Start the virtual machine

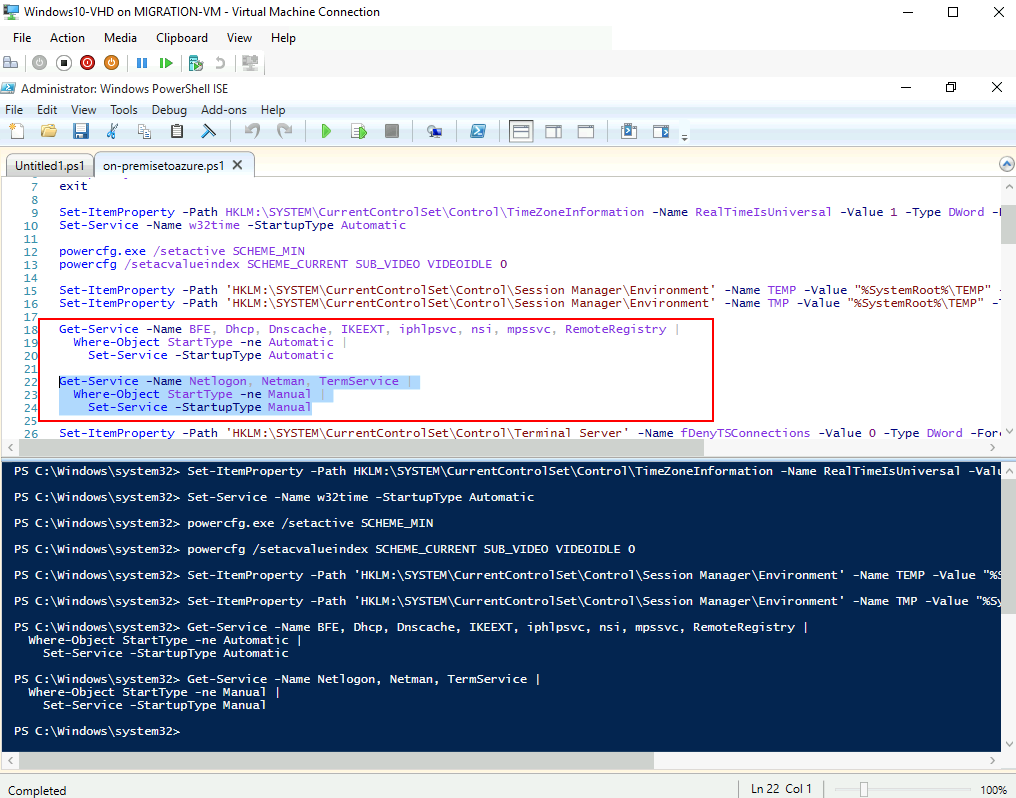40,63
